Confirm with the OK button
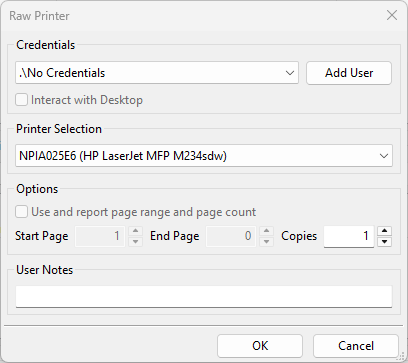Image resolution: width=408 pixels, height=363 pixels. (260, 346)
